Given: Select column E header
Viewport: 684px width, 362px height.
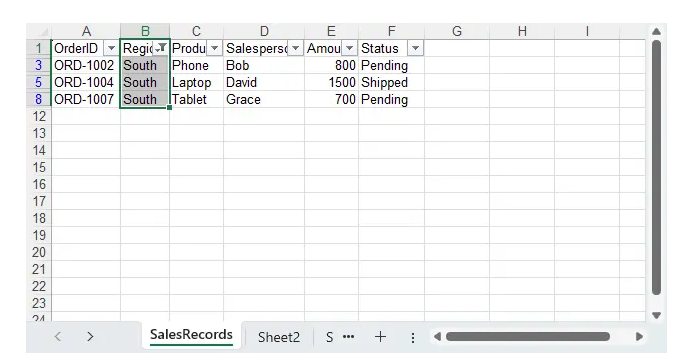Looking at the screenshot, I should (x=331, y=31).
